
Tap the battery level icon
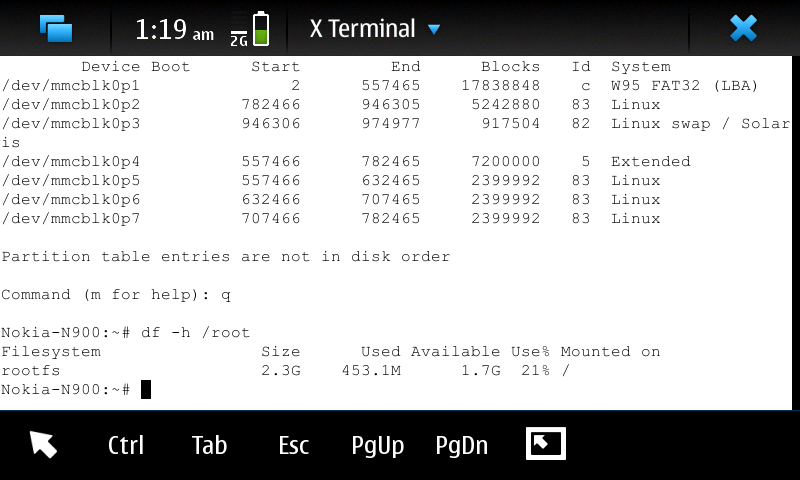pos(261,29)
